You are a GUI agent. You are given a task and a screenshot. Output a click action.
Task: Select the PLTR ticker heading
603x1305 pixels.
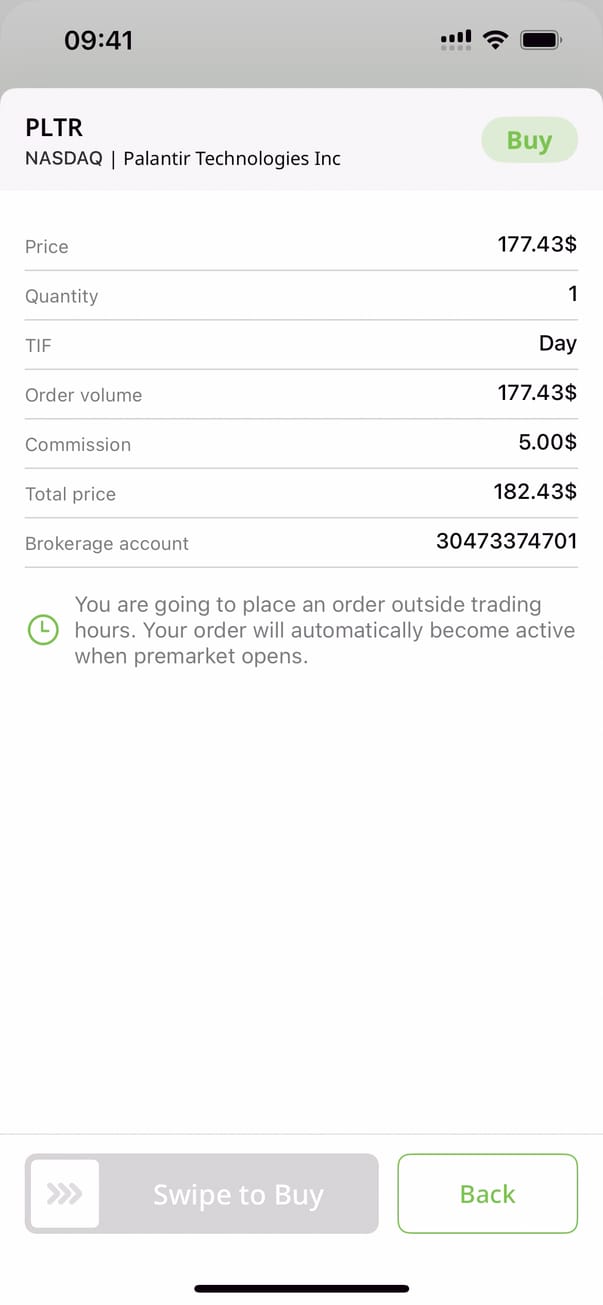54,128
